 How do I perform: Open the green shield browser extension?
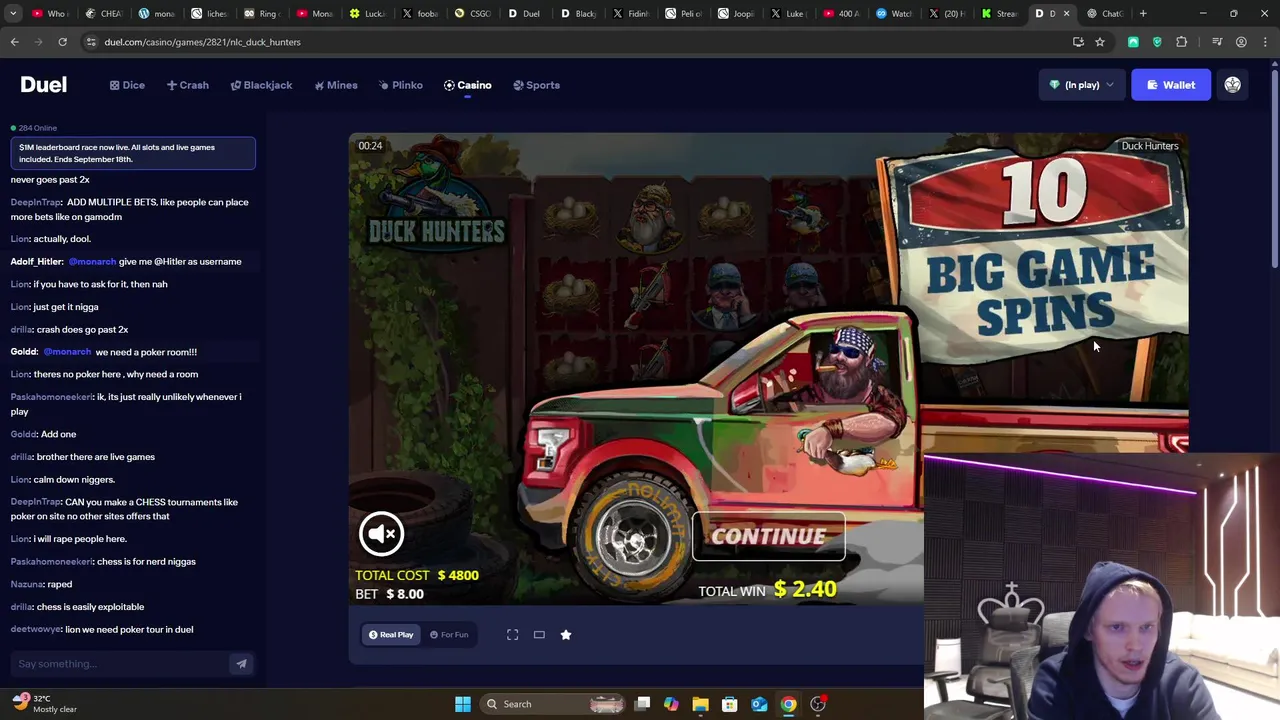1157,42
